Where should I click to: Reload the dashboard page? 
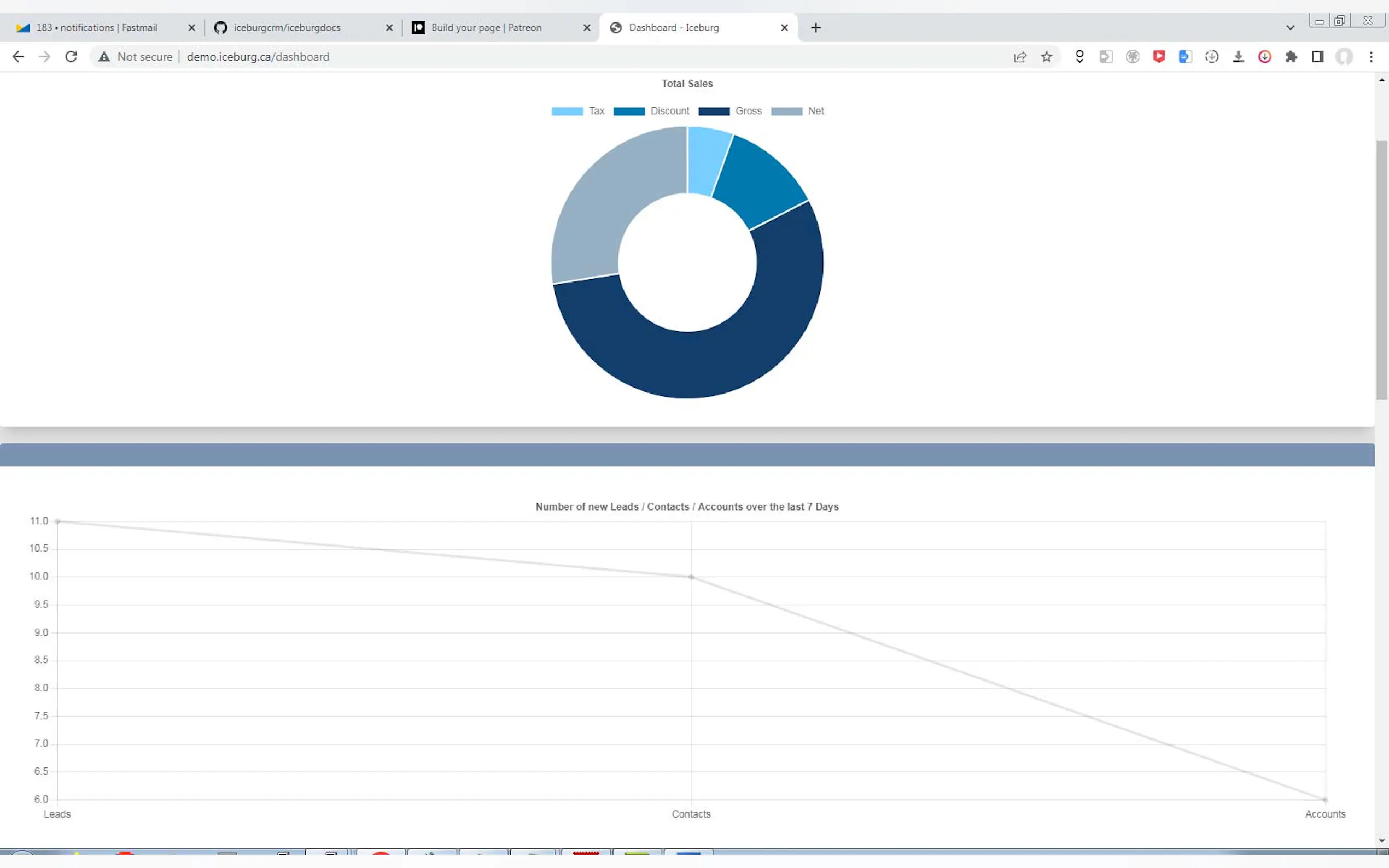pos(71,57)
